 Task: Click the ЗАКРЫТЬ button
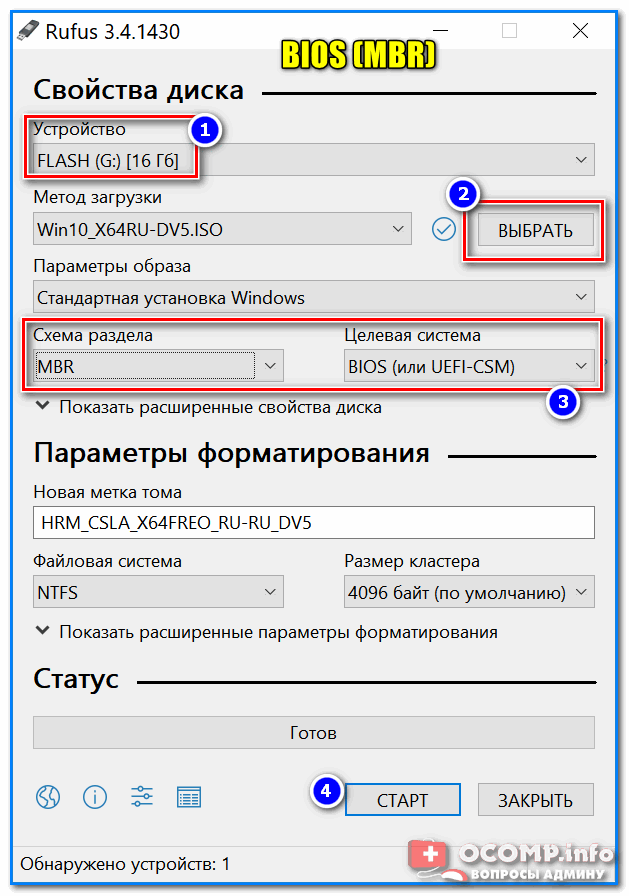[535, 799]
